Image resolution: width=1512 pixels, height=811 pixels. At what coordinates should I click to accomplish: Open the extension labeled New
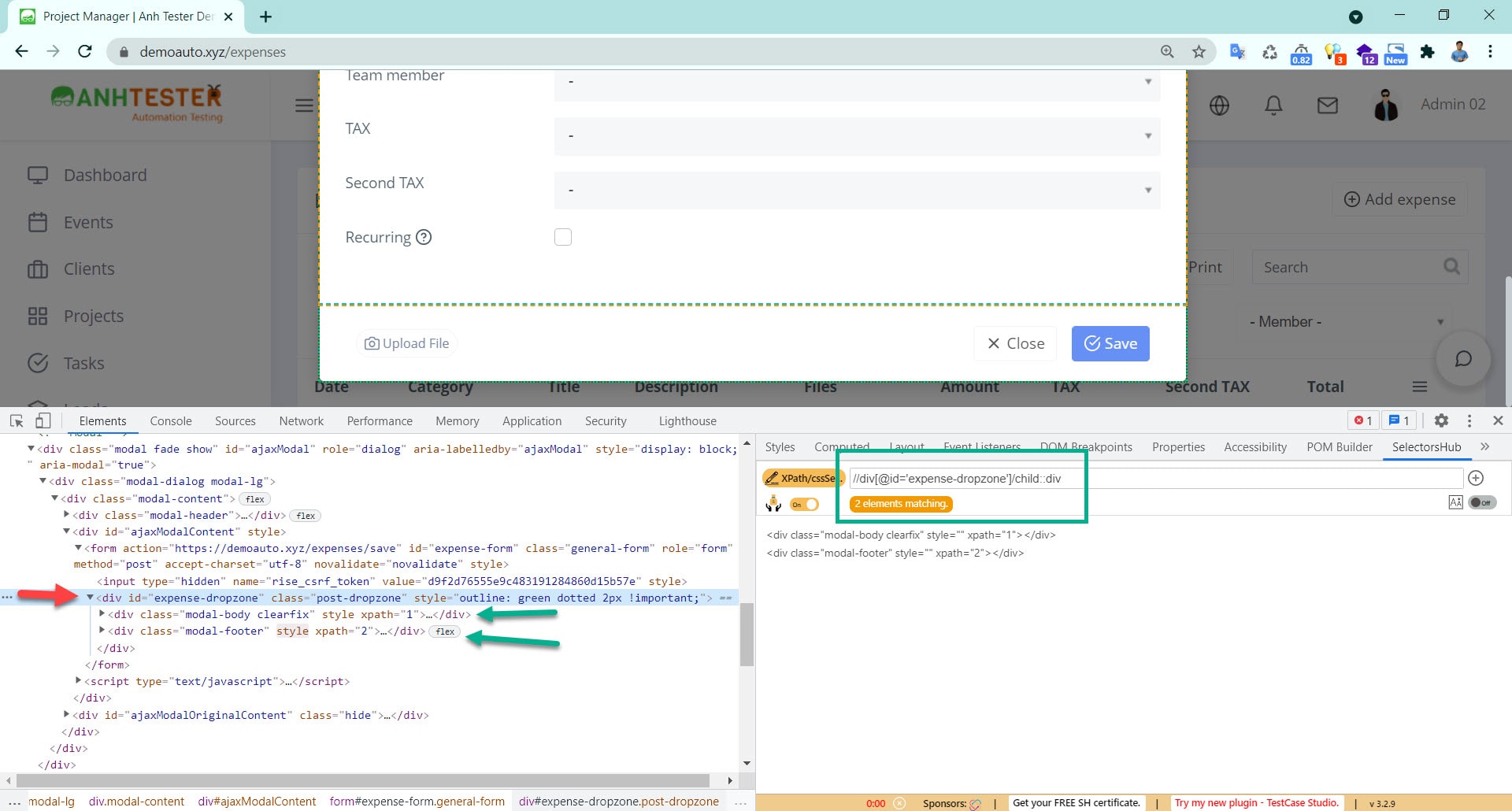1395,54
